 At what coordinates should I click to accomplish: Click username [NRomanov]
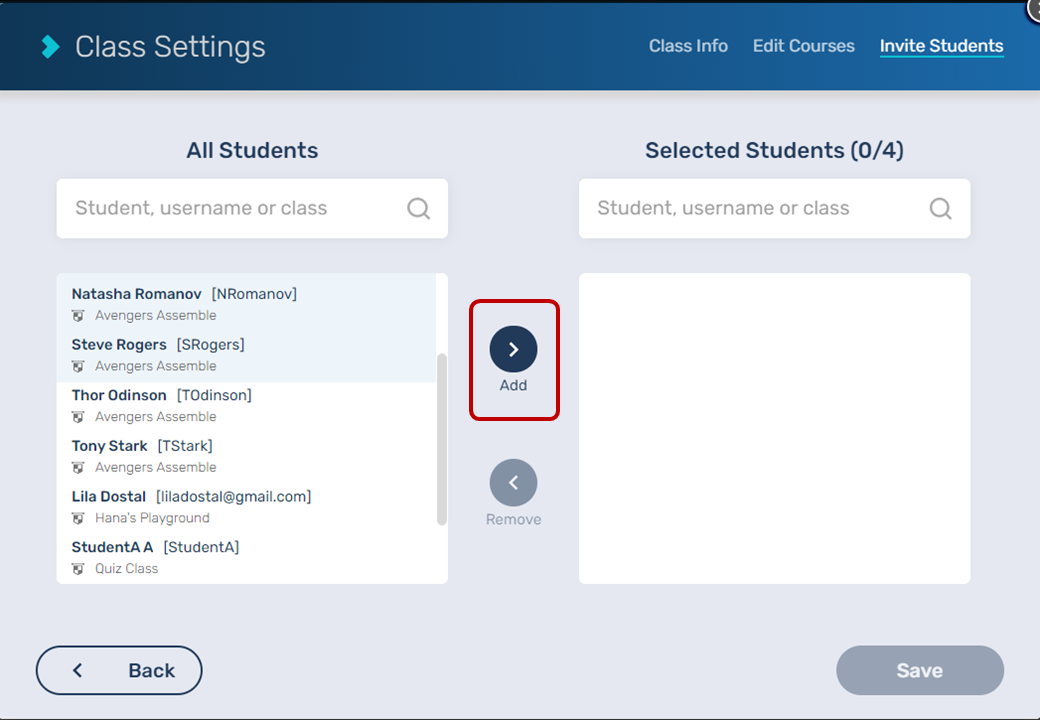click(254, 294)
